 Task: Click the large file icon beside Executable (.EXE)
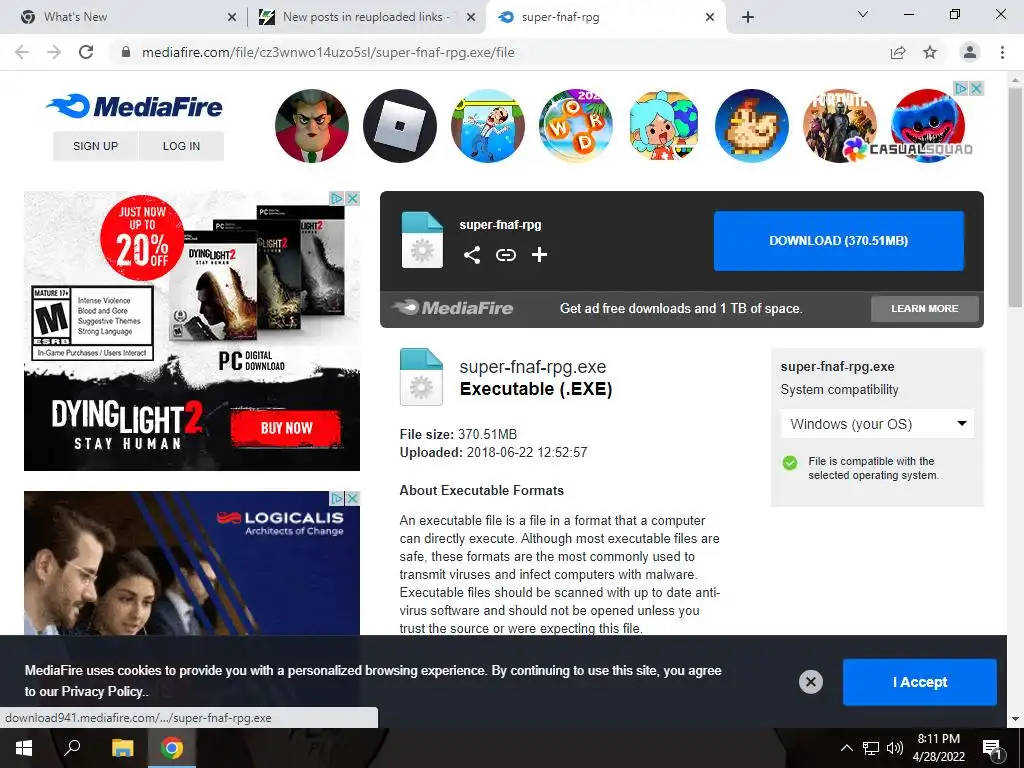point(421,377)
